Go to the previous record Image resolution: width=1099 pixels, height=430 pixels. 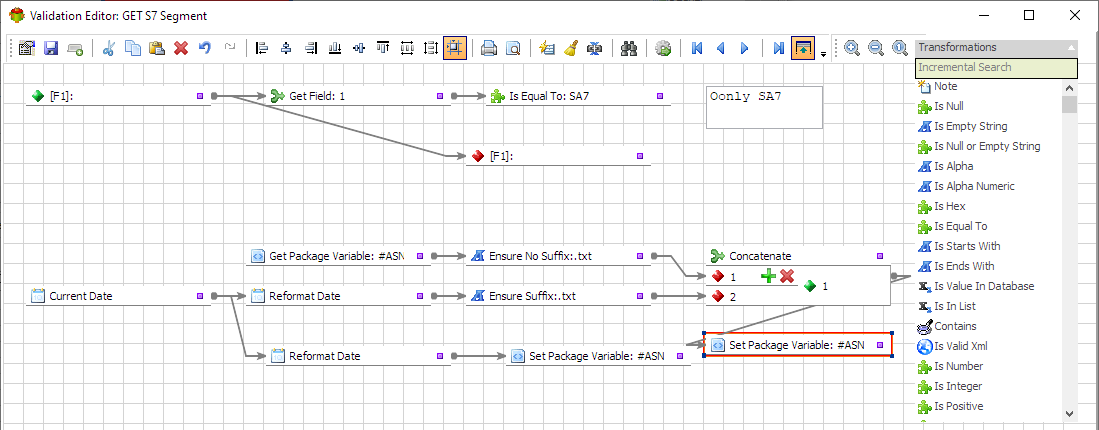click(x=721, y=48)
